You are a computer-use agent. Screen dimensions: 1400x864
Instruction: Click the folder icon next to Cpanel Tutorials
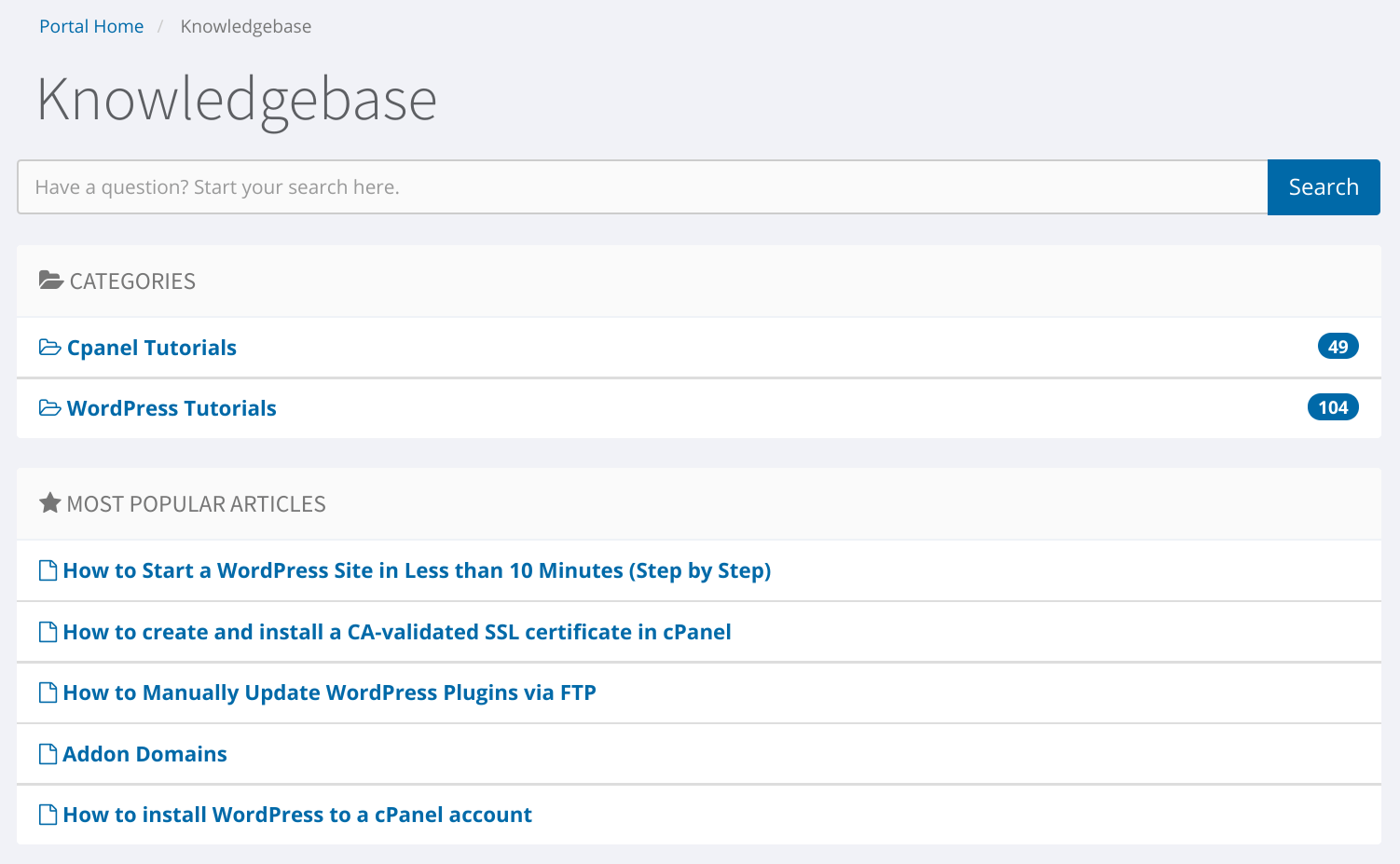click(x=50, y=348)
